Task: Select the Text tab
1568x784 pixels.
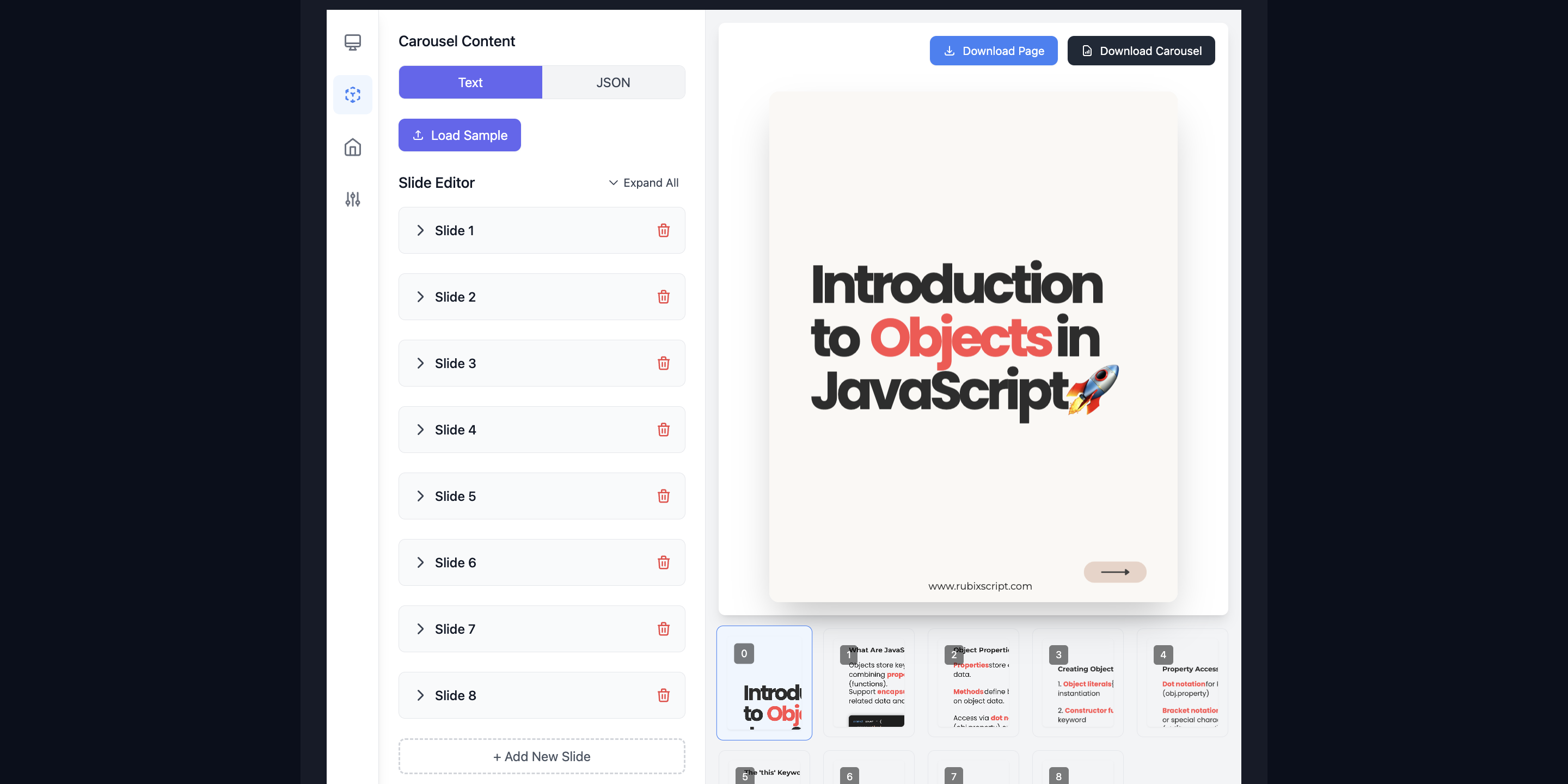Action: [x=470, y=82]
